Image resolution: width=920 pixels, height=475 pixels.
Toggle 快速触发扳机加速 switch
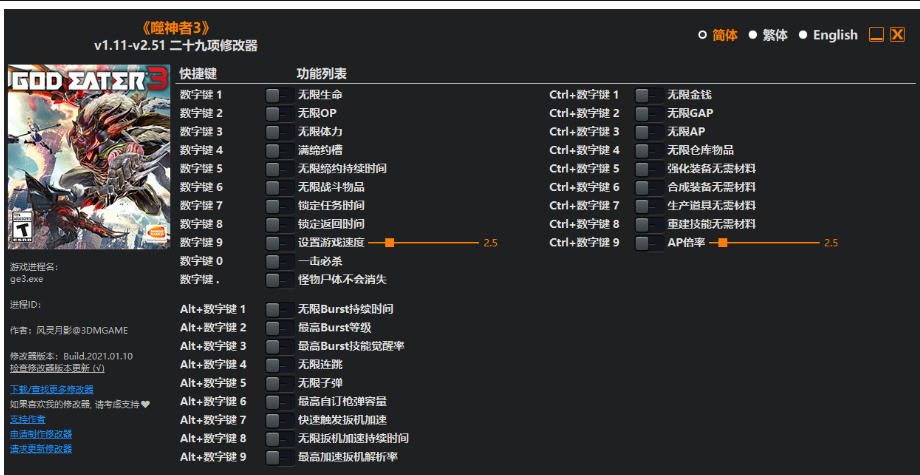click(279, 420)
